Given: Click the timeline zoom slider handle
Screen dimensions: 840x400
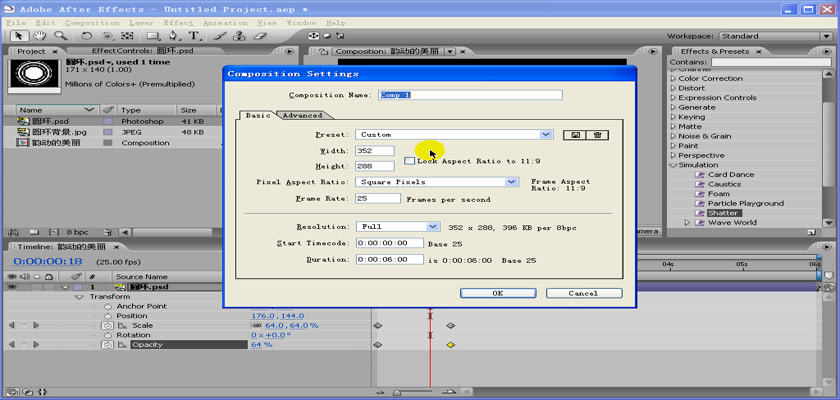Looking at the screenshot, I should (x=397, y=393).
